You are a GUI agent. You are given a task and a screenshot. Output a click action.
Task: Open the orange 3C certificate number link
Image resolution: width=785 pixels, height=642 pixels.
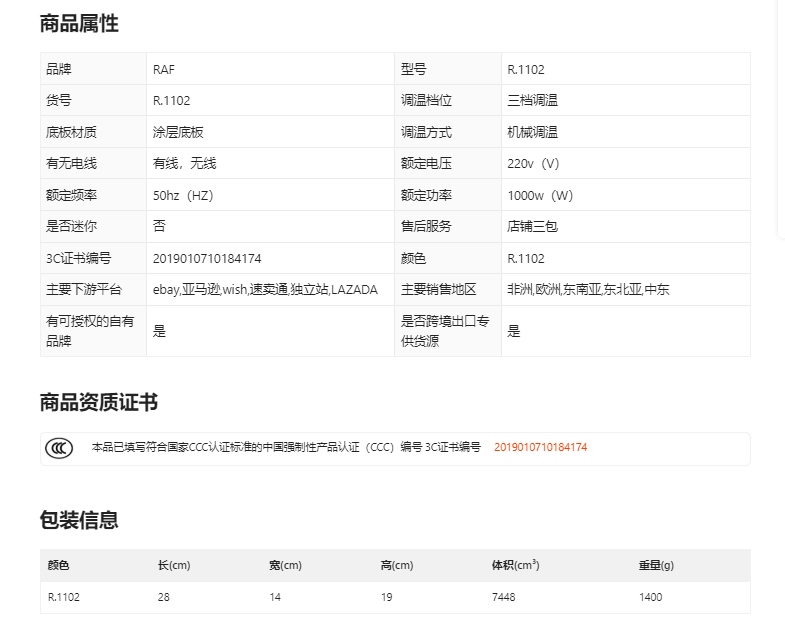[x=540, y=447]
